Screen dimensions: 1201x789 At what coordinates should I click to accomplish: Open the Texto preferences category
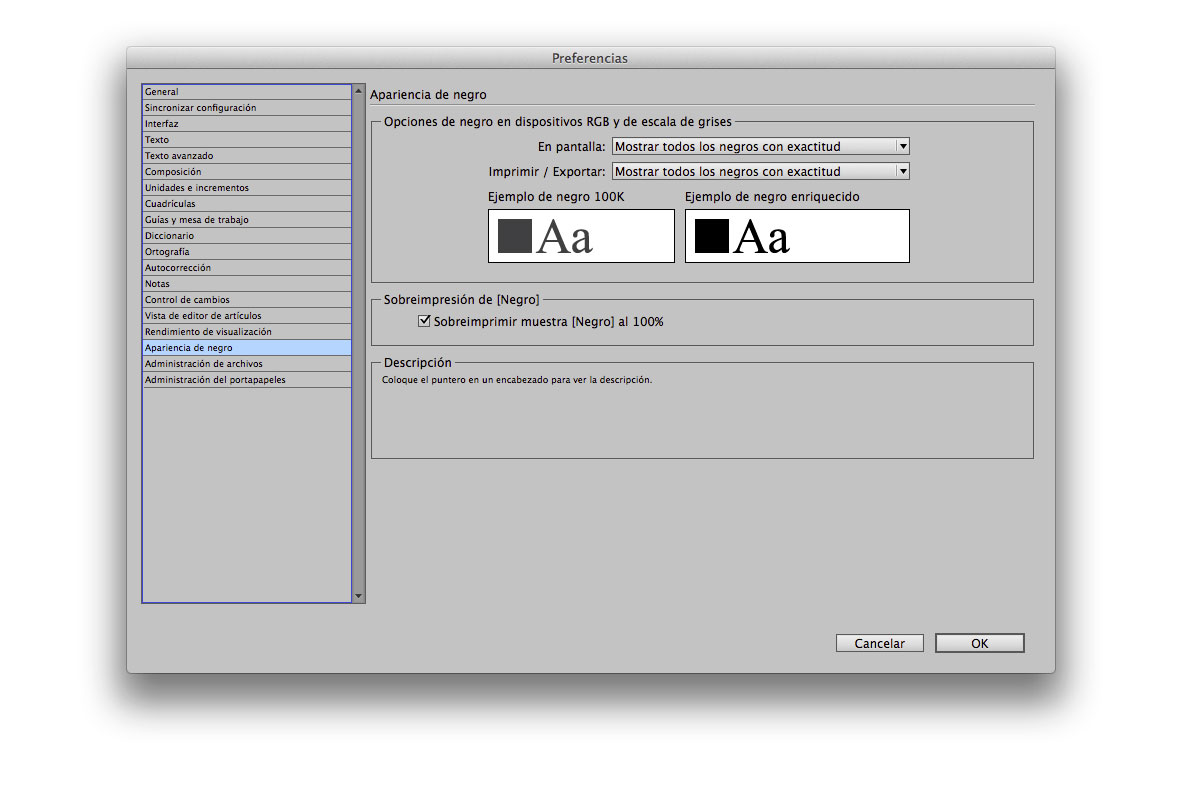point(247,140)
